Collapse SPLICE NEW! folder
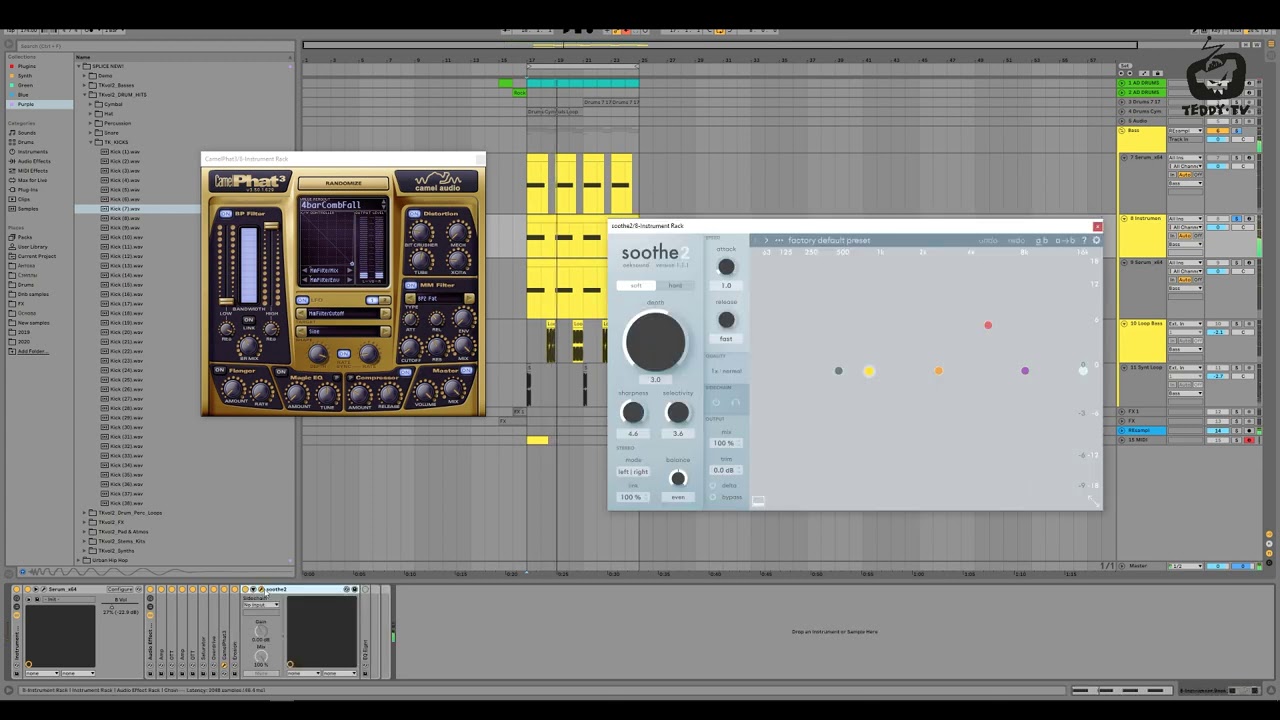This screenshot has height=720, width=1280. click(79, 66)
